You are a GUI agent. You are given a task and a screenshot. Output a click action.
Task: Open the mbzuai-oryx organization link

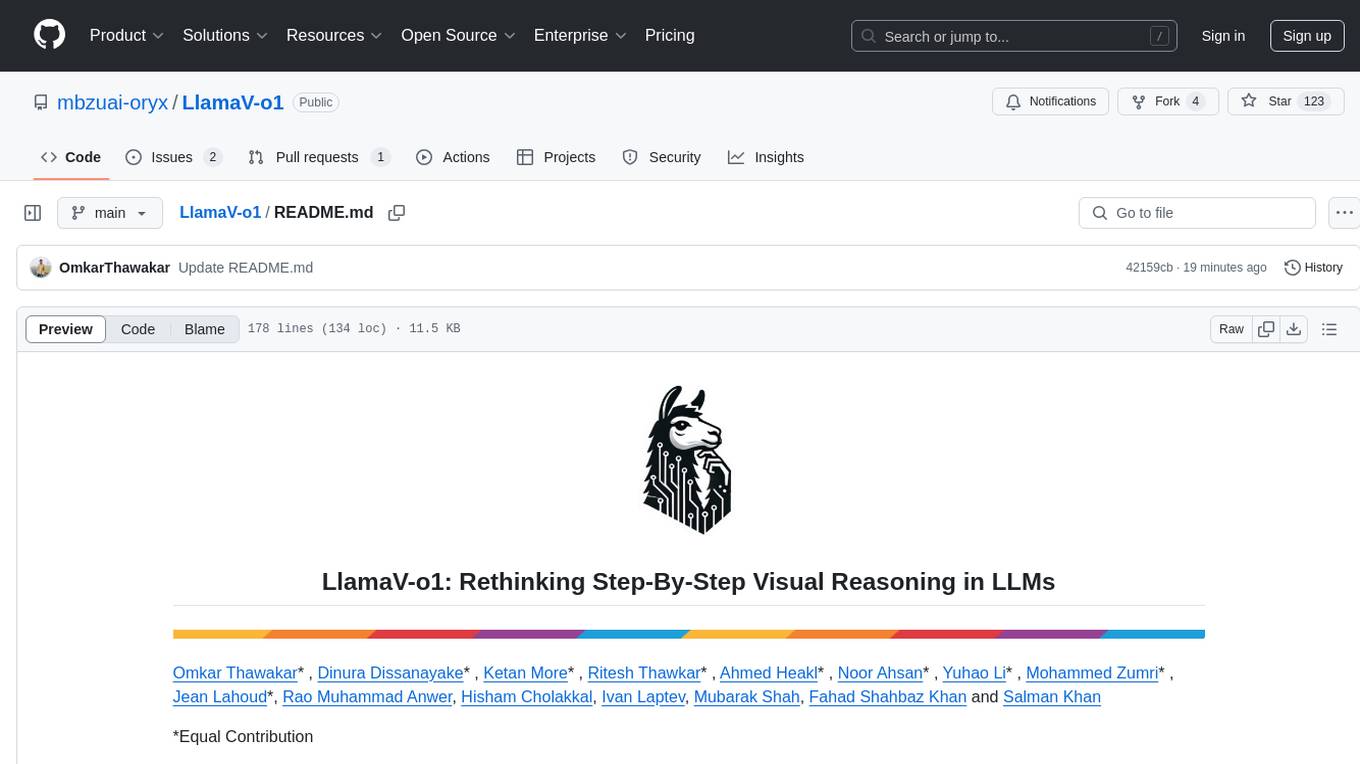113,102
